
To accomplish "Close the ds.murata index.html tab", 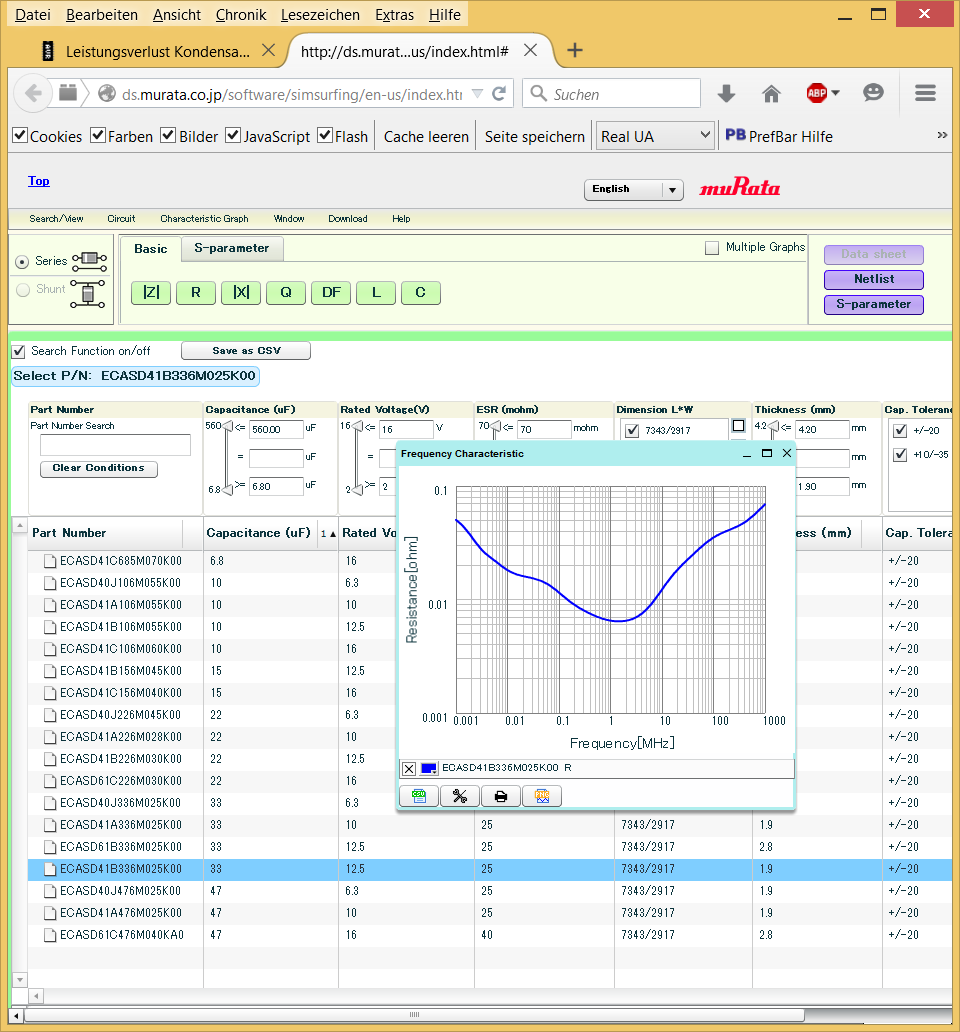I will 531,50.
